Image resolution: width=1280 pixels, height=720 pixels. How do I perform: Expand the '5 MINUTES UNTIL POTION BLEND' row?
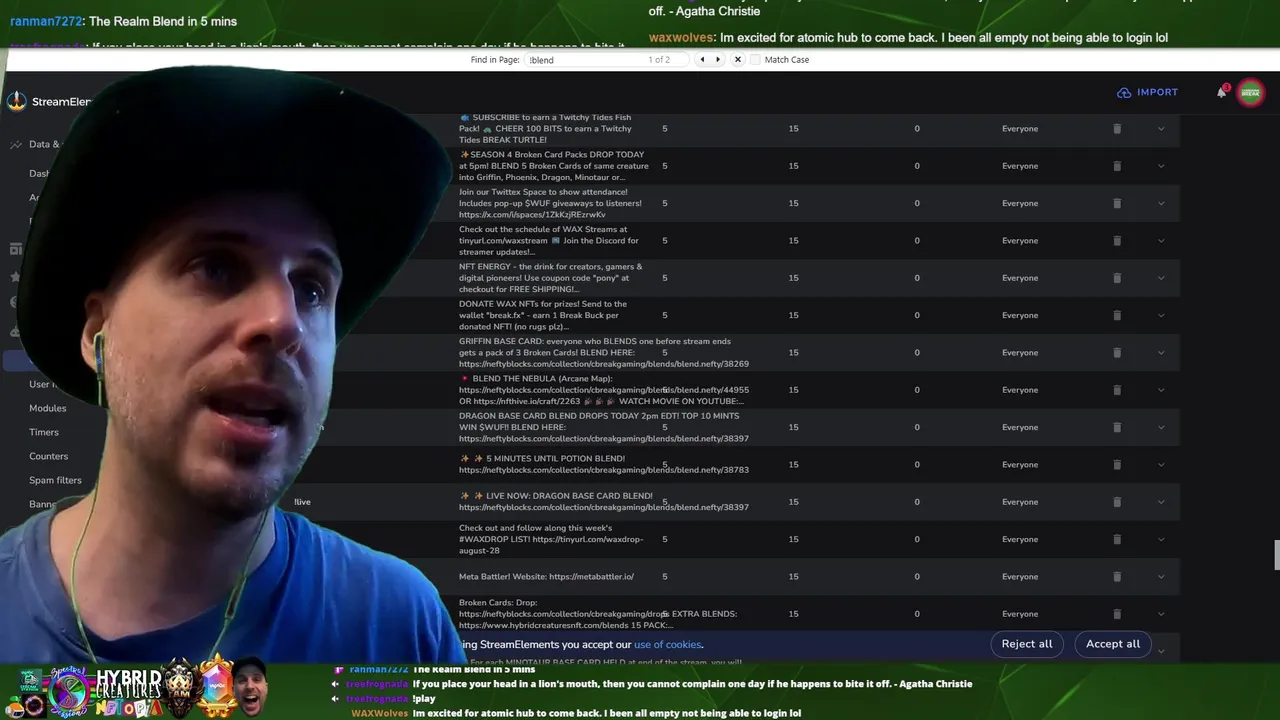(1161, 465)
